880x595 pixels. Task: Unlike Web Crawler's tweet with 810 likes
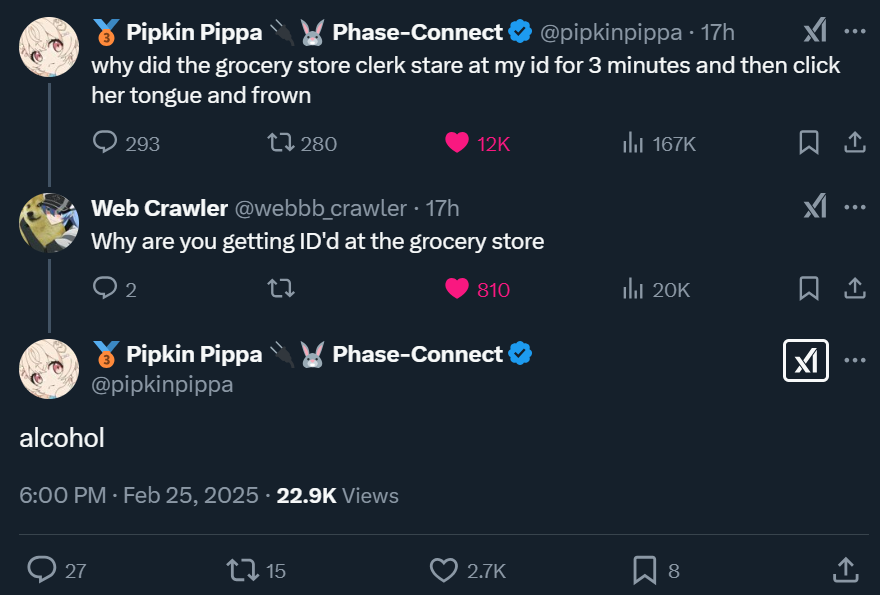[457, 289]
